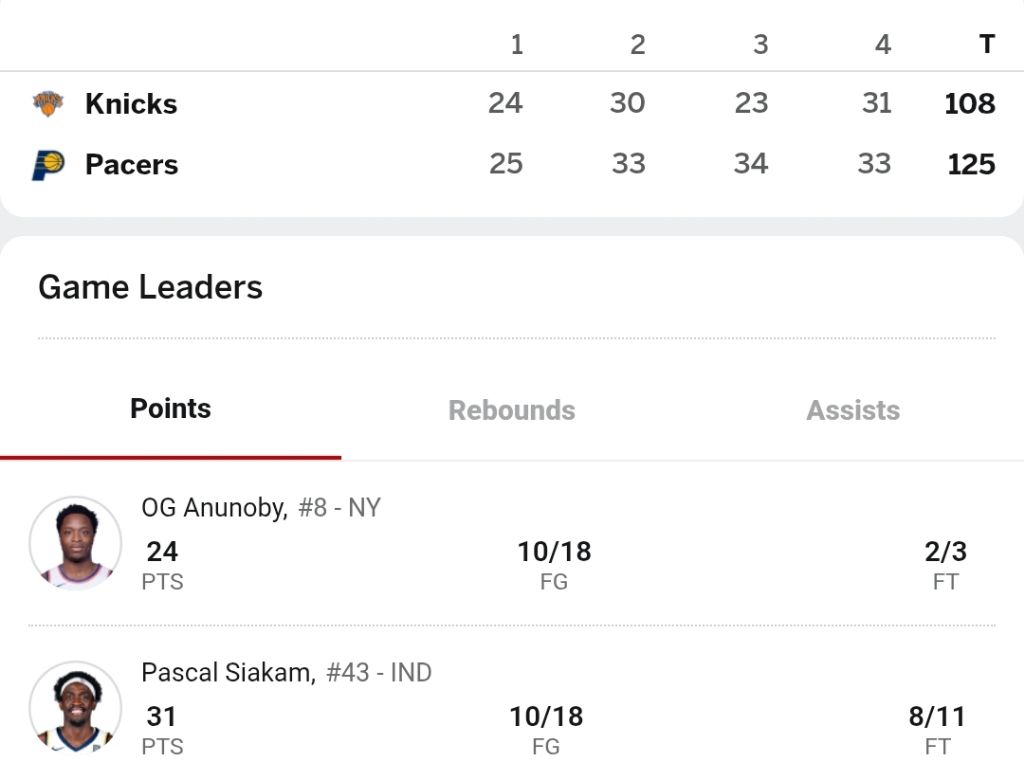The image size is (1024, 779).
Task: Select the Points tab
Action: [x=171, y=409]
